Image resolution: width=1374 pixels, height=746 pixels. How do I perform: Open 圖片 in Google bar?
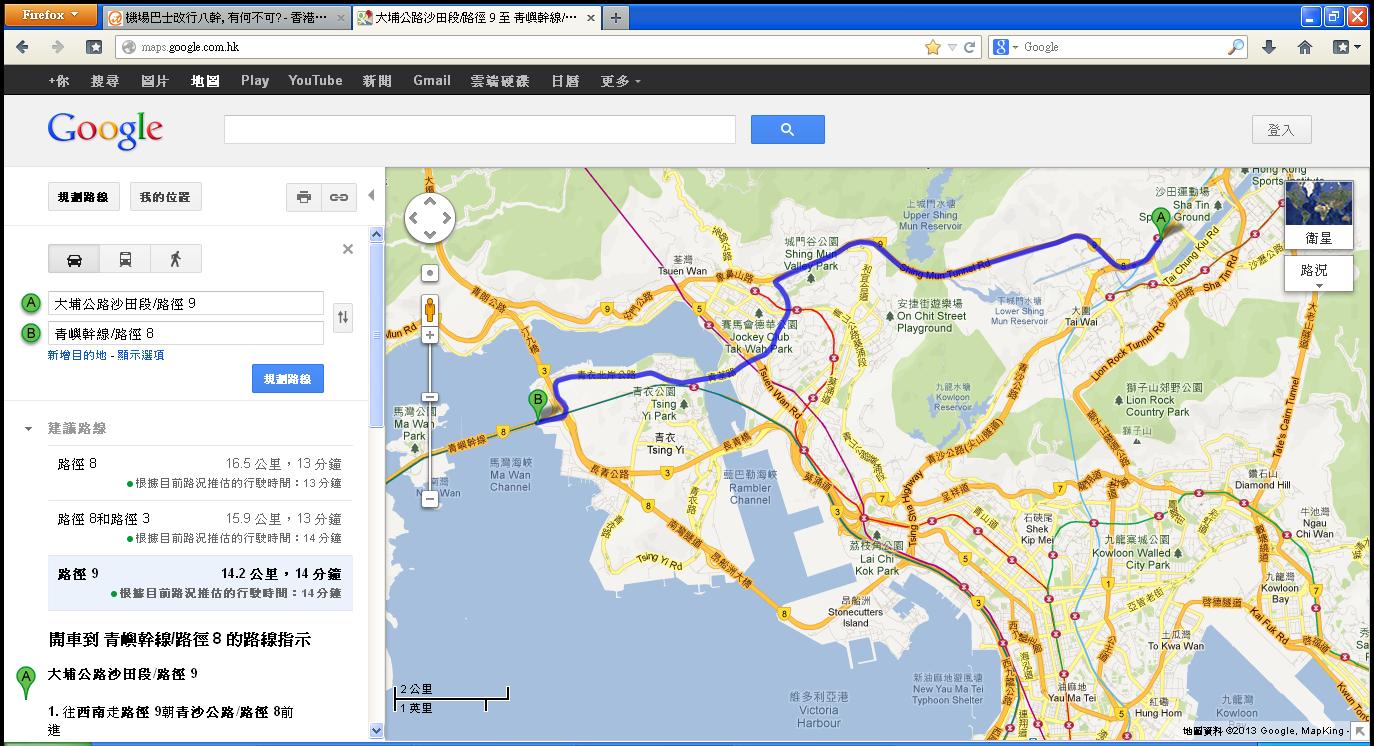tap(155, 81)
